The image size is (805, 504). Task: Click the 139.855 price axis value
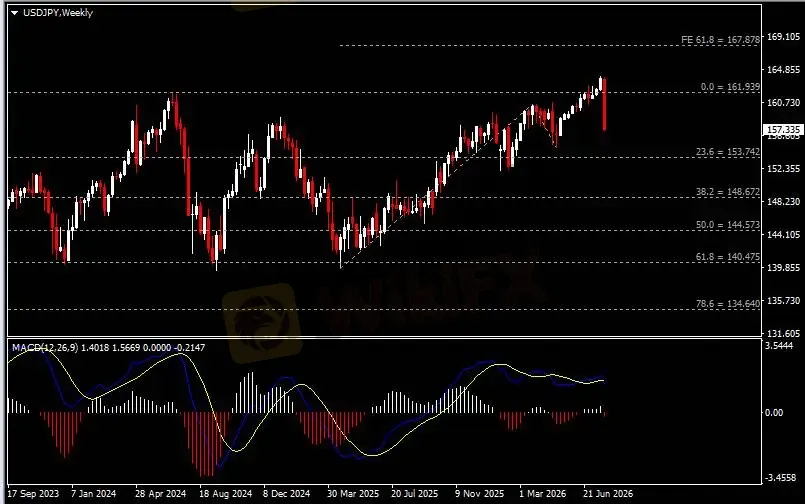tap(783, 267)
